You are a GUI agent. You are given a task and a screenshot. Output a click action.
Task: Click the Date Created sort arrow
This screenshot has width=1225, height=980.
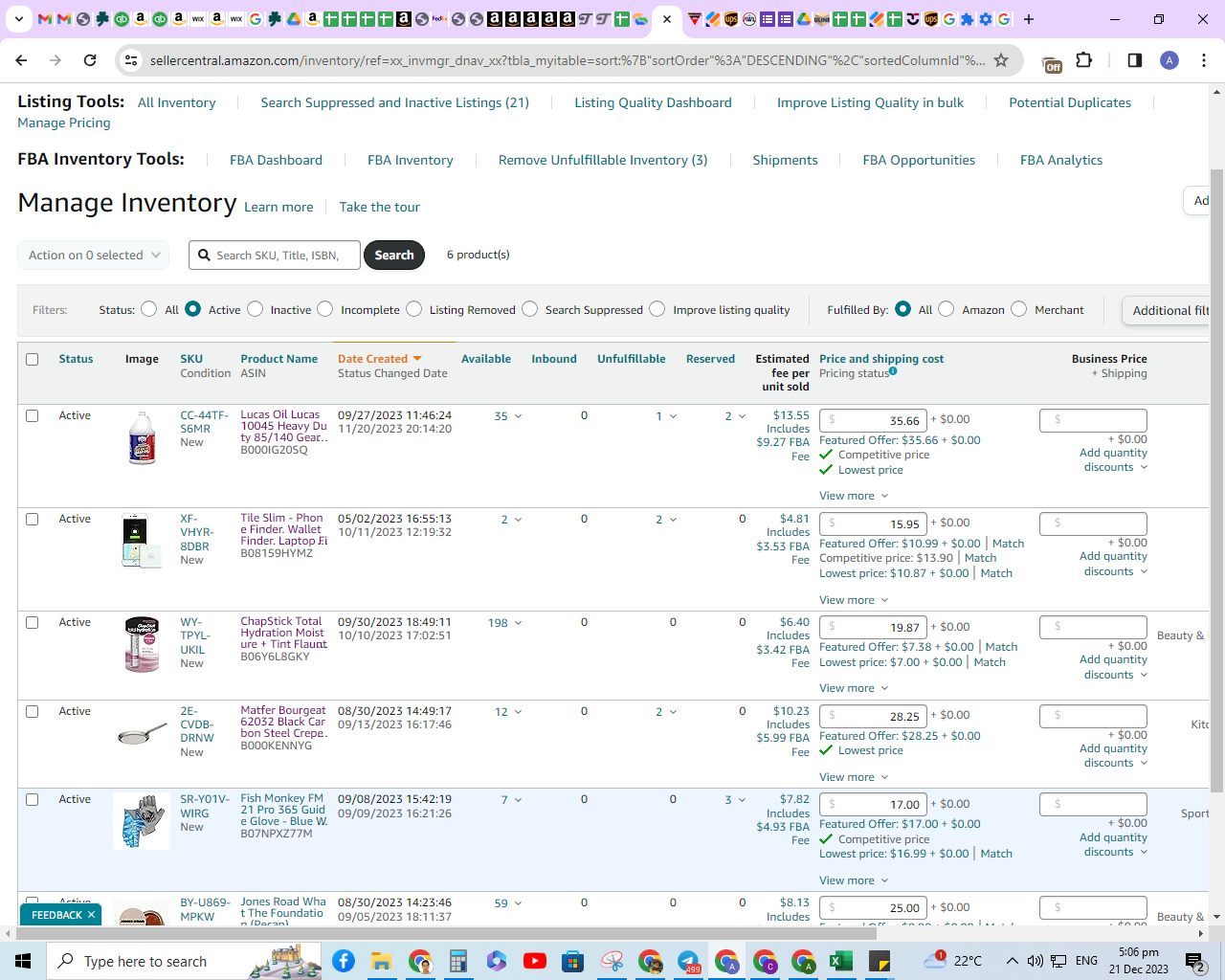(417, 359)
